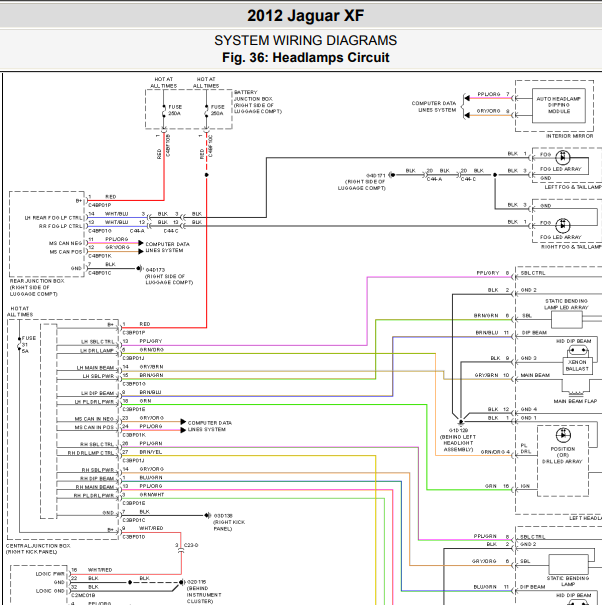Click the 'LH DRL LAMP' pin label

(97, 351)
